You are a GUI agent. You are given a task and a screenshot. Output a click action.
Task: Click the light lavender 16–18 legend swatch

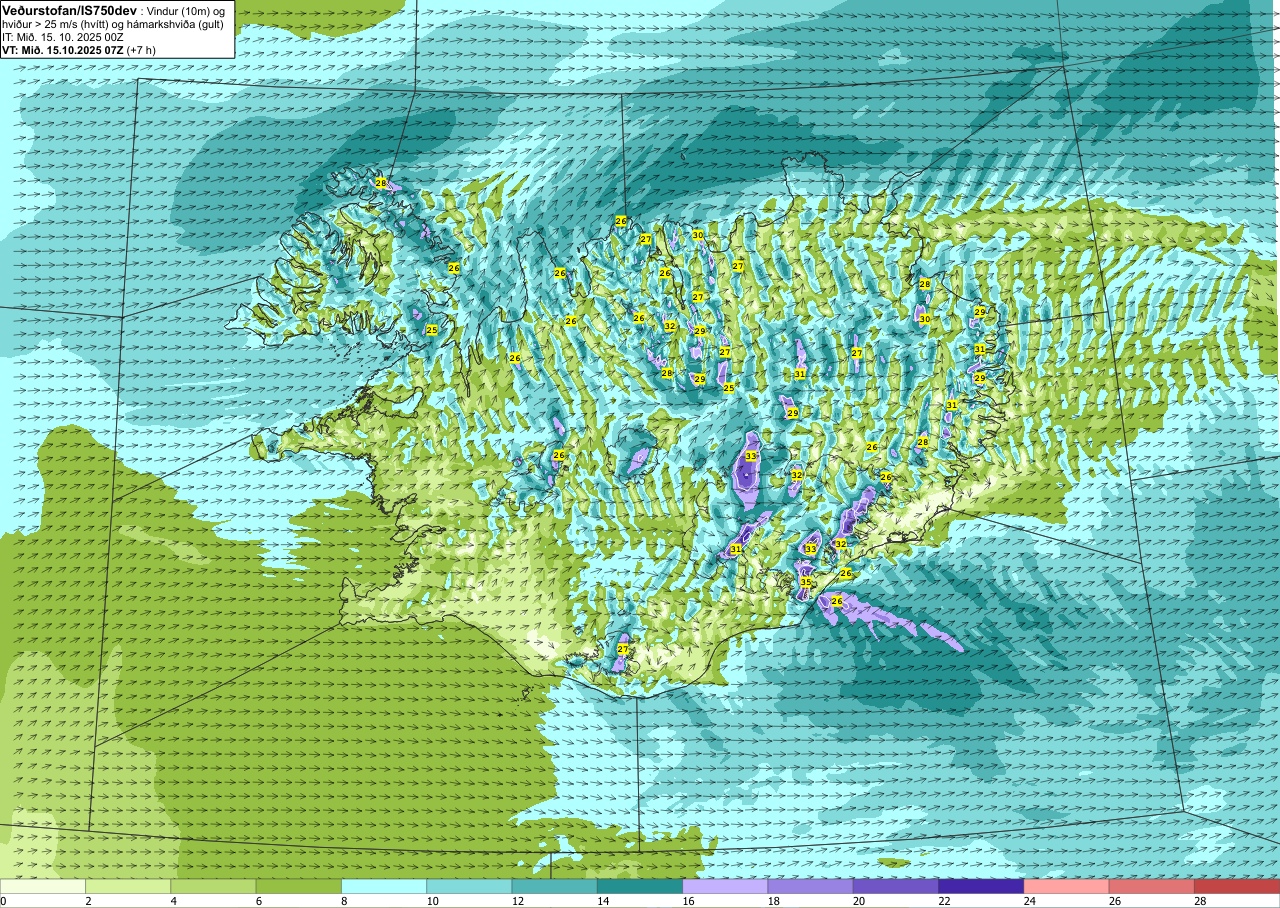point(725,886)
